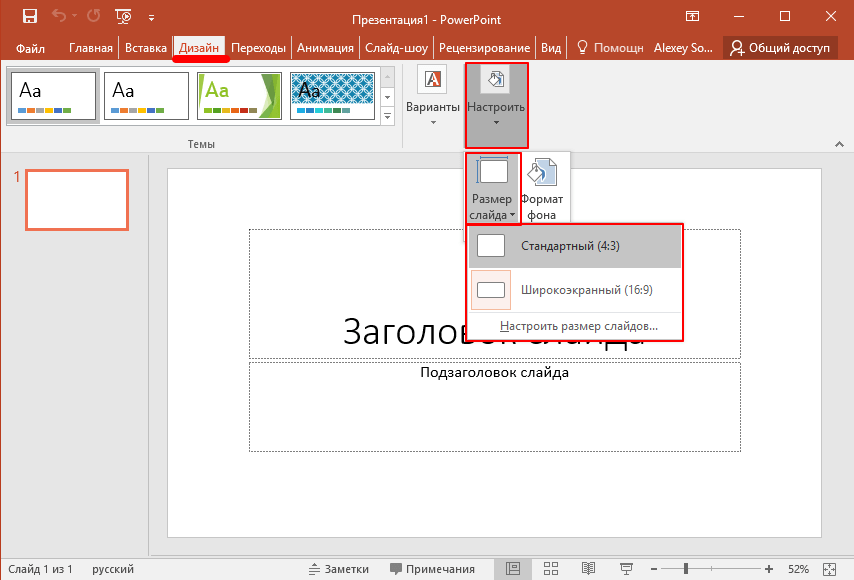Open Customize Quick Access Toolbar arrow
This screenshot has width=854, height=580.
pyautogui.click(x=151, y=18)
